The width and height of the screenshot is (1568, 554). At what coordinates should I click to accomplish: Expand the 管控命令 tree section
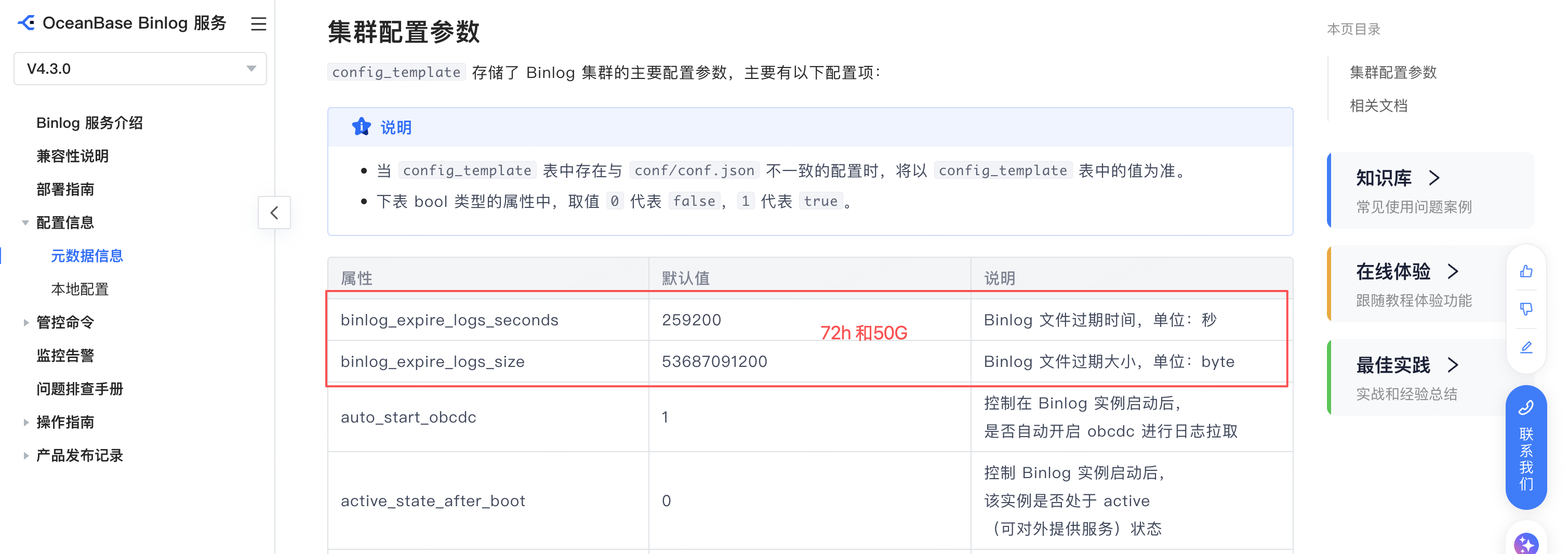(25, 323)
